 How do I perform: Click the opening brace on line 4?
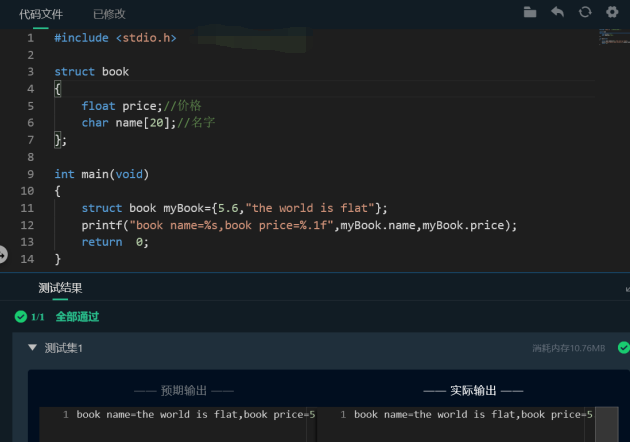[x=58, y=89]
